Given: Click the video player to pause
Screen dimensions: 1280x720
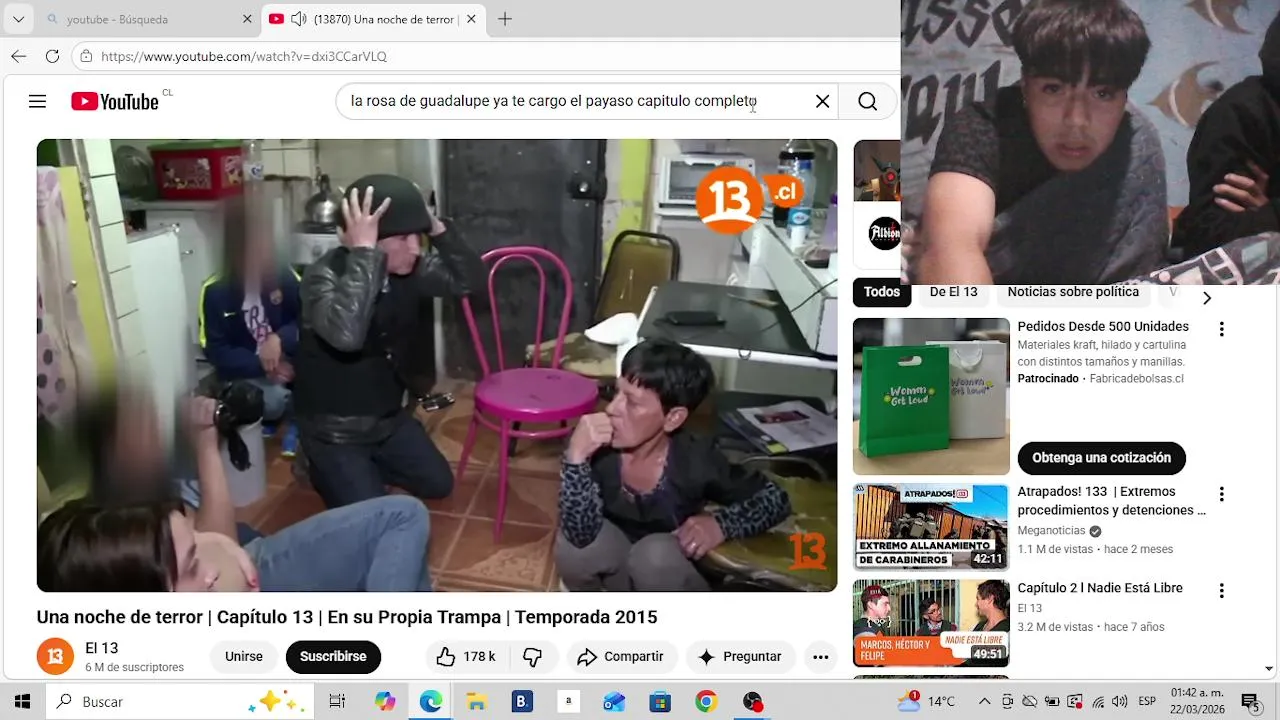Looking at the screenshot, I should 437,365.
